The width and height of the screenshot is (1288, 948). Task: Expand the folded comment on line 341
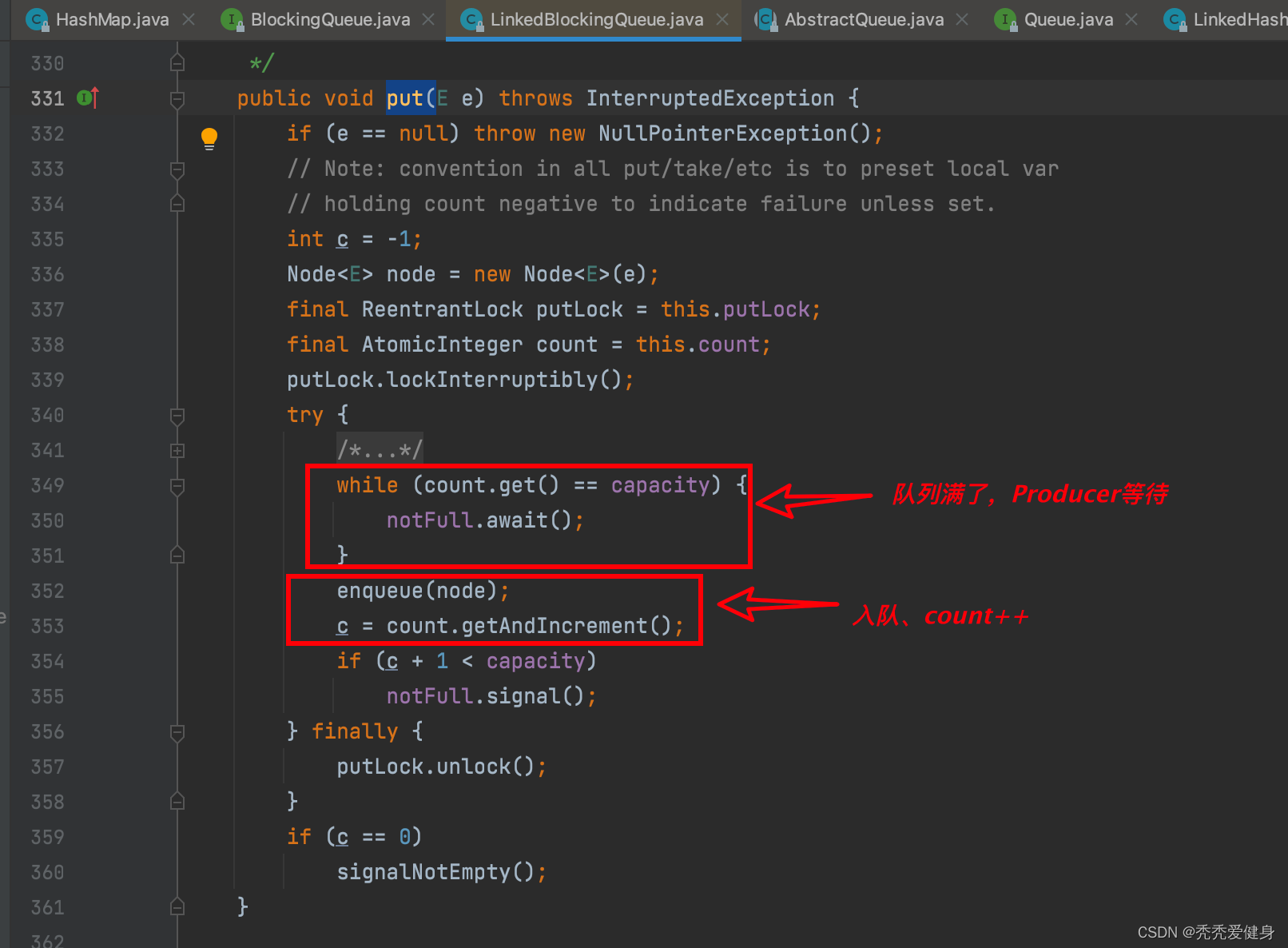(177, 451)
